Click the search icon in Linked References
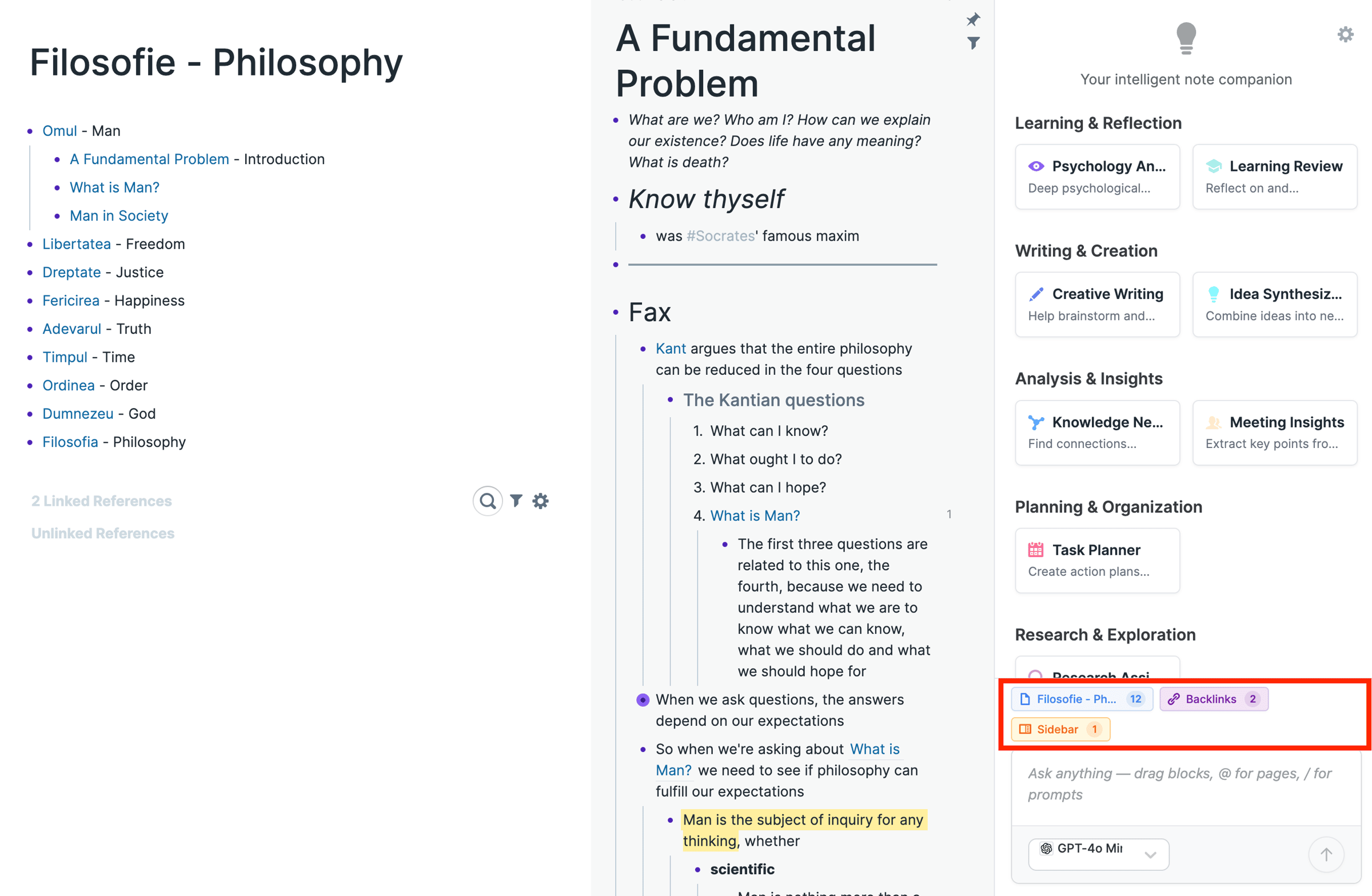1372x896 pixels. pyautogui.click(x=488, y=501)
